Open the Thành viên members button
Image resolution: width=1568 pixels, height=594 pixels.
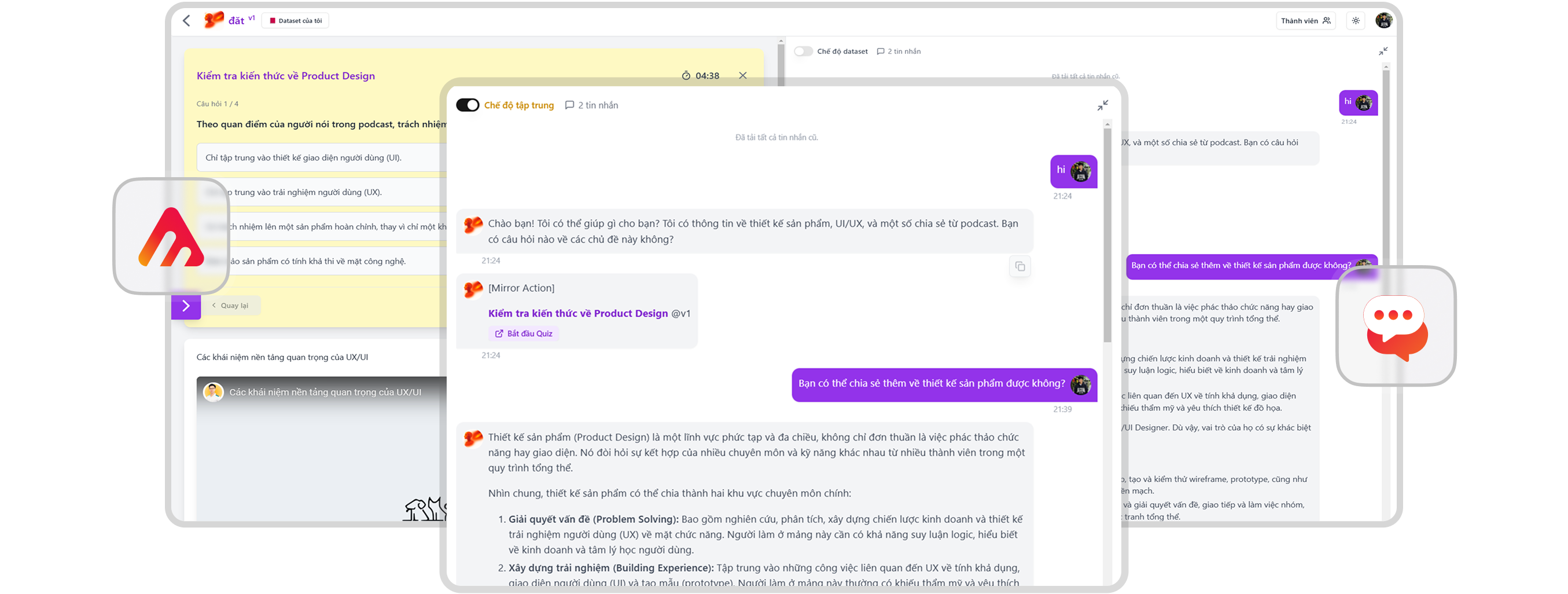[1305, 21]
